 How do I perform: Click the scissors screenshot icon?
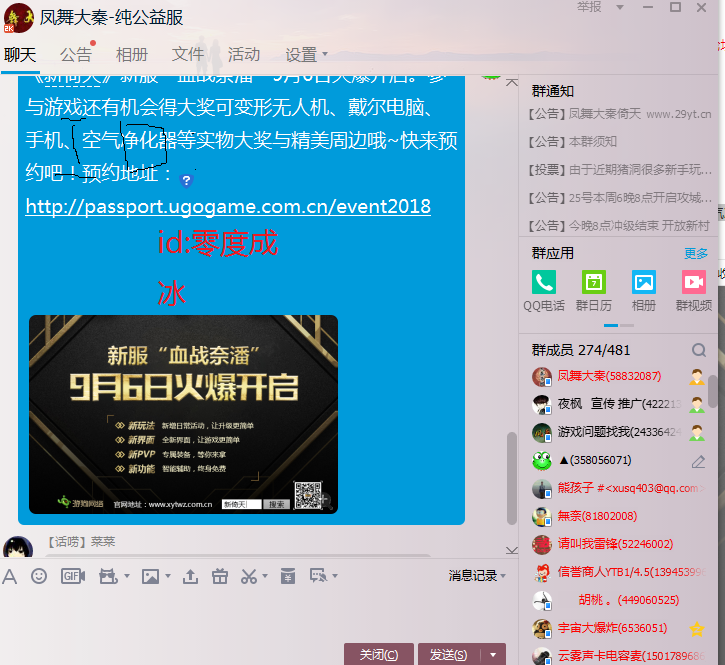point(249,576)
